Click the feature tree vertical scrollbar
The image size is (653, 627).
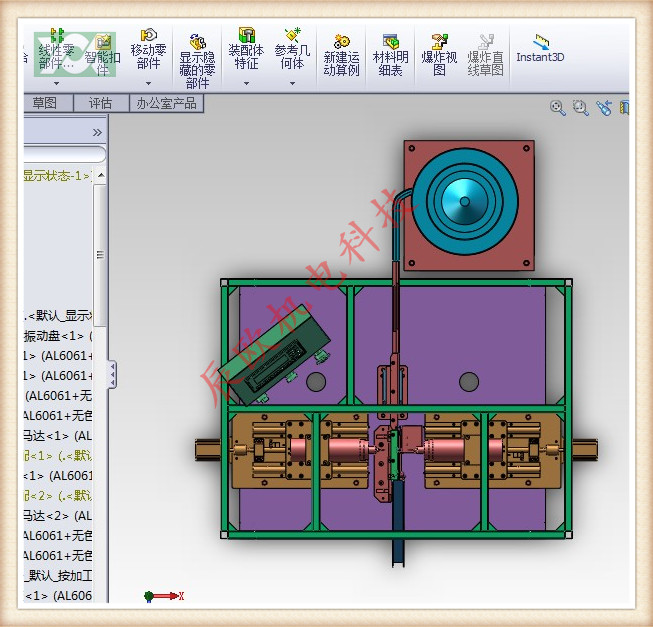(100, 250)
